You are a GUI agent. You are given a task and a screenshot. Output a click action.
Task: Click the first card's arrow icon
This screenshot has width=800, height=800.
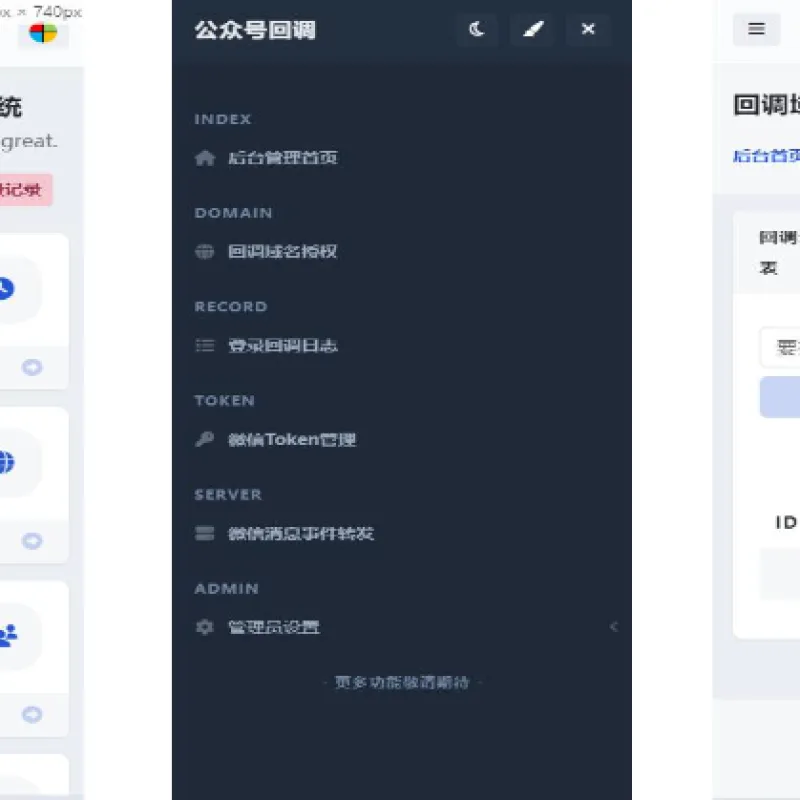pos(32,367)
